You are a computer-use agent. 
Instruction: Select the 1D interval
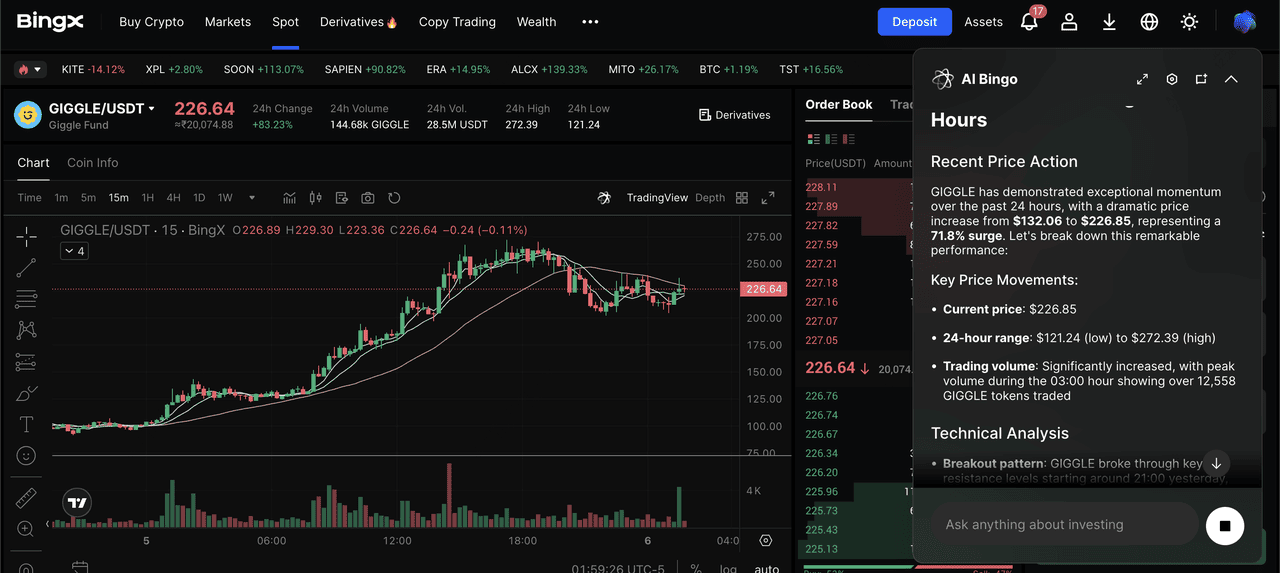(199, 198)
